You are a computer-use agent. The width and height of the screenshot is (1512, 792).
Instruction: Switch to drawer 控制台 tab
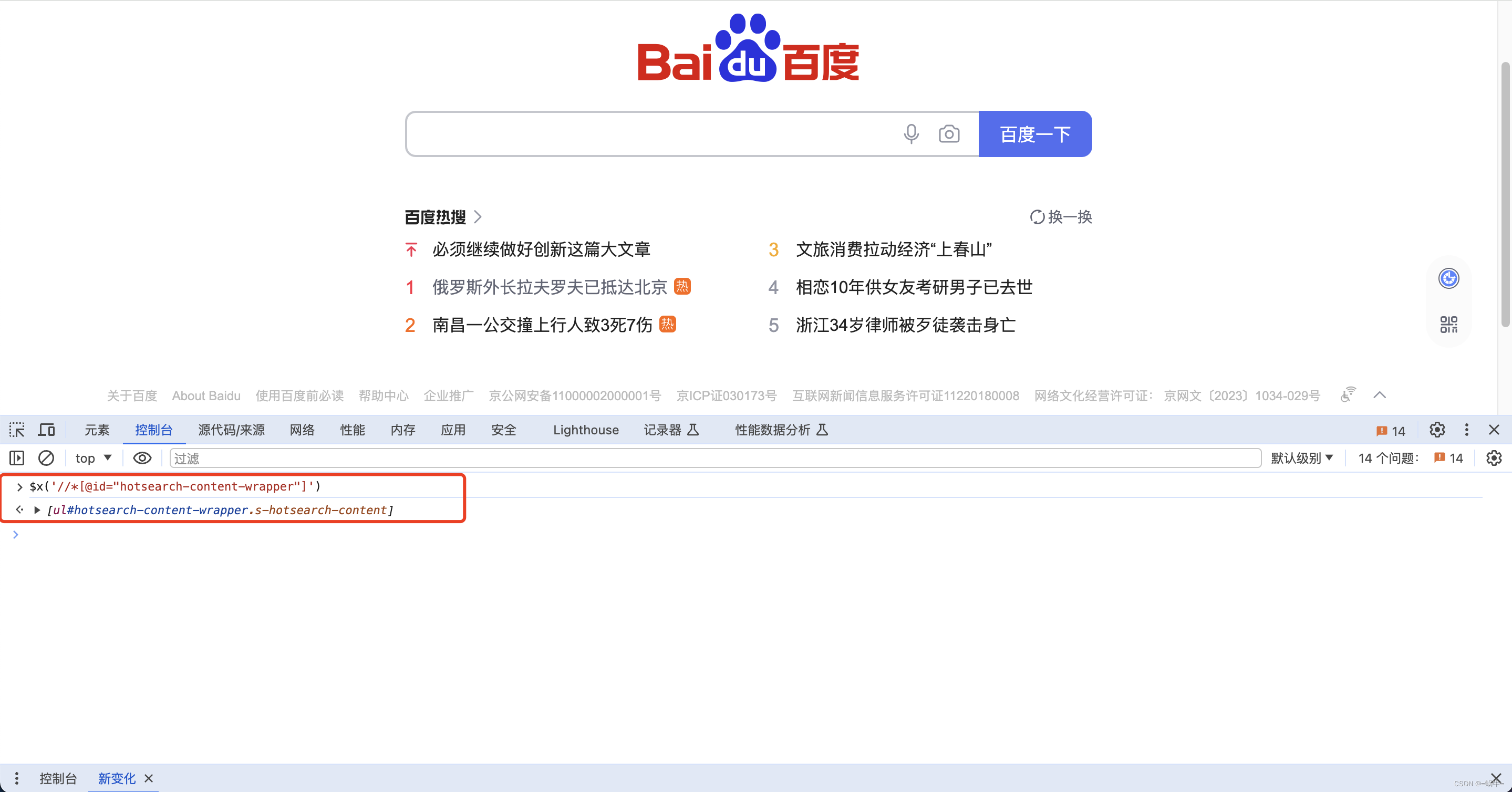click(x=58, y=778)
